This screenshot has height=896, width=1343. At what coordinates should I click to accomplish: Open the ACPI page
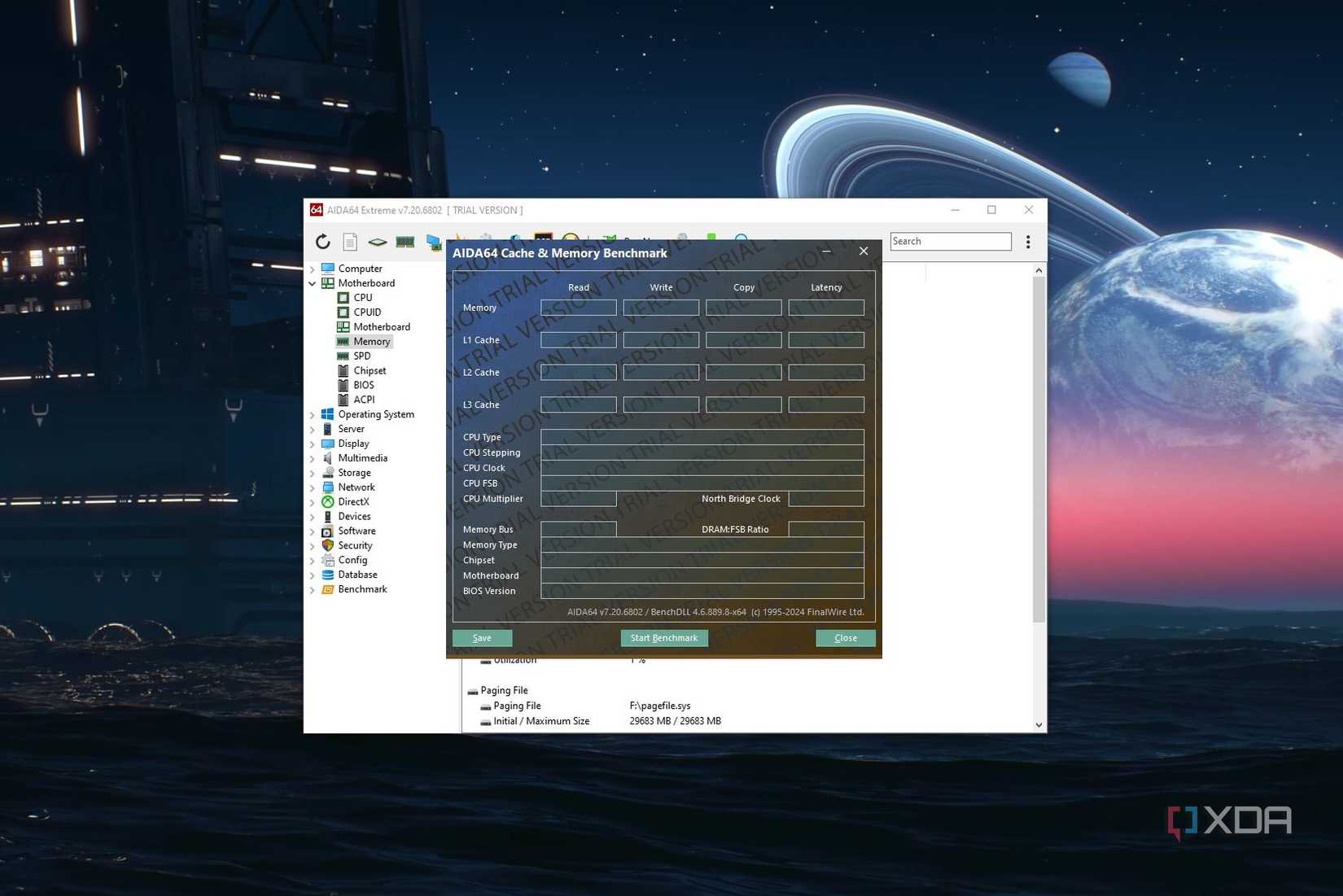coord(364,400)
